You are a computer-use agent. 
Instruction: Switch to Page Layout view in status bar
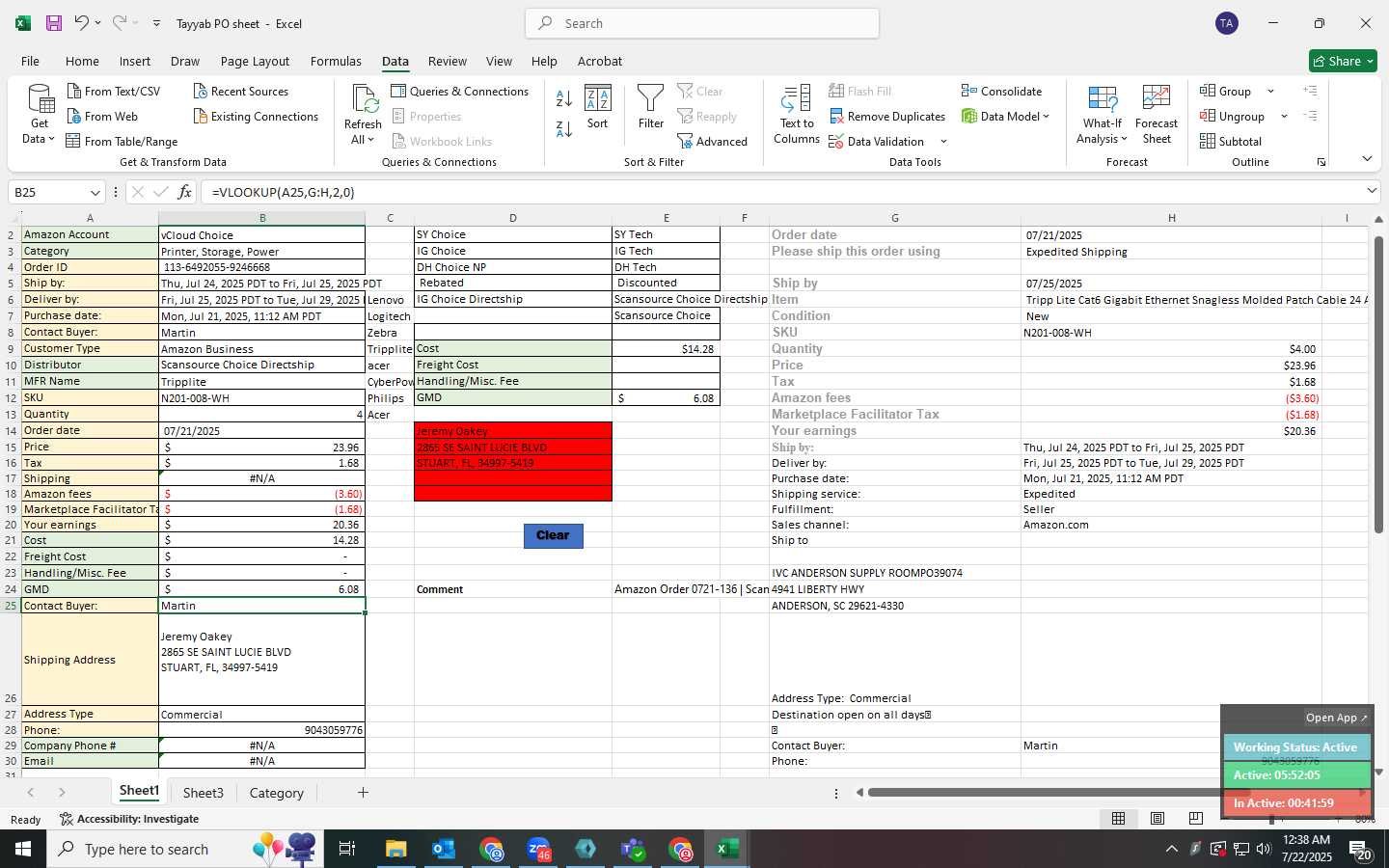tap(1157, 818)
